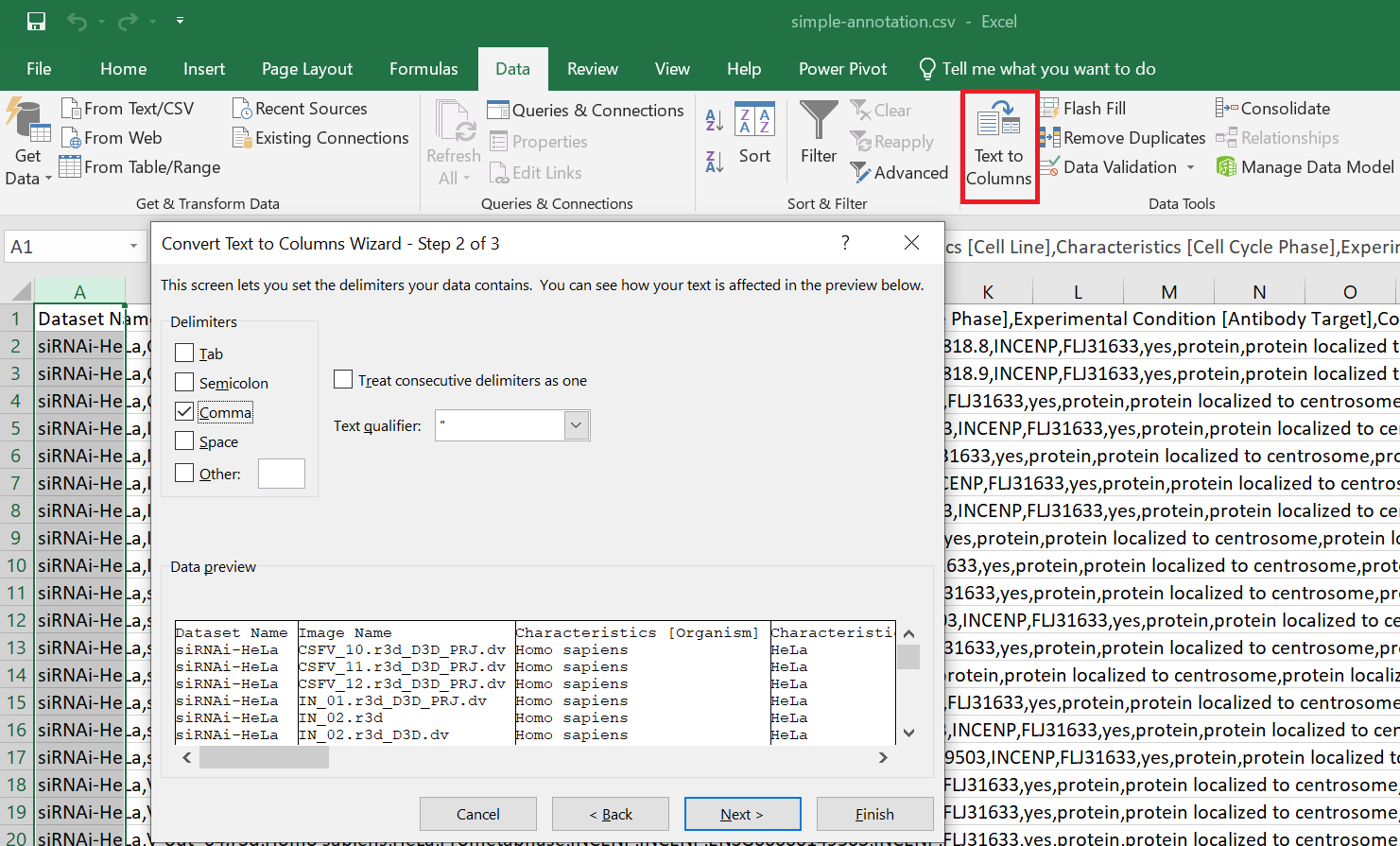
Task: Click Cancel in the wizard
Action: (478, 814)
